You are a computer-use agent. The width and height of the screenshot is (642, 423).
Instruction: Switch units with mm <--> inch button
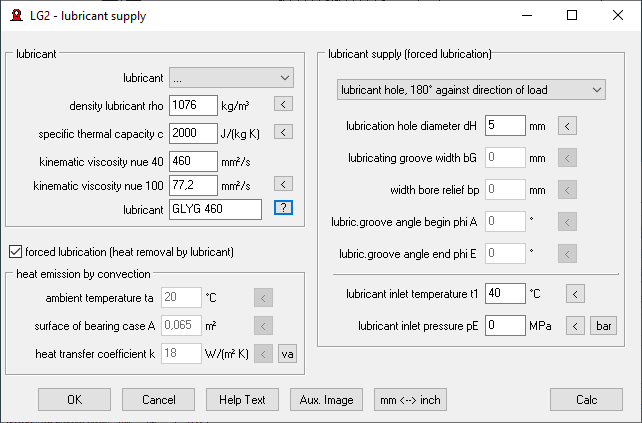click(x=407, y=399)
